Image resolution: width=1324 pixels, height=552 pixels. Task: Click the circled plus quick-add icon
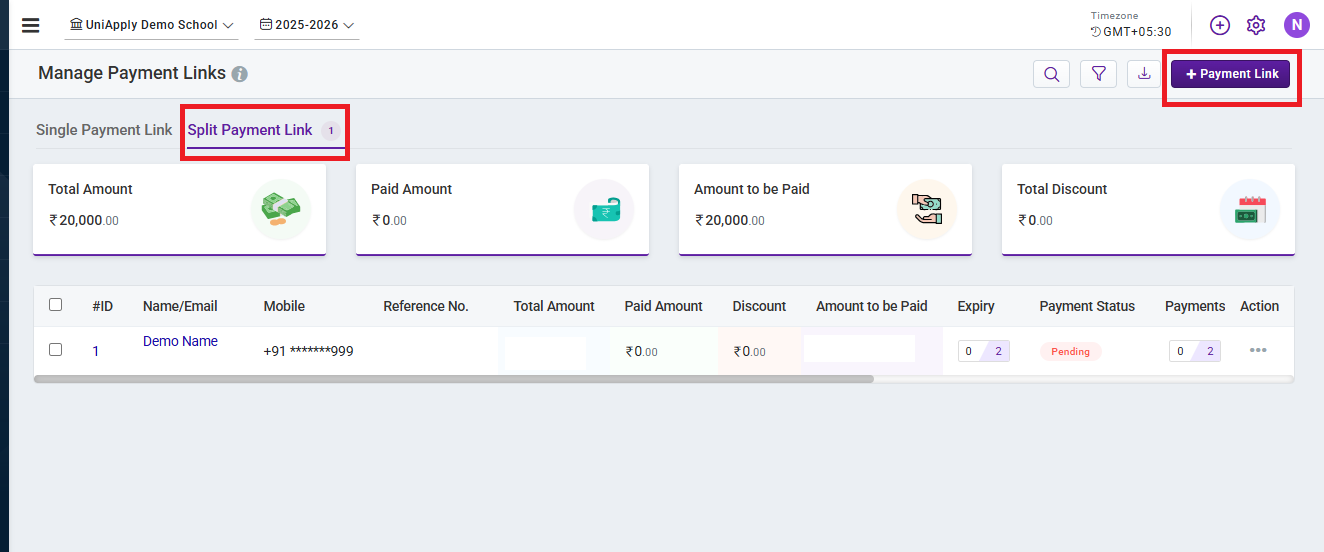tap(1219, 25)
